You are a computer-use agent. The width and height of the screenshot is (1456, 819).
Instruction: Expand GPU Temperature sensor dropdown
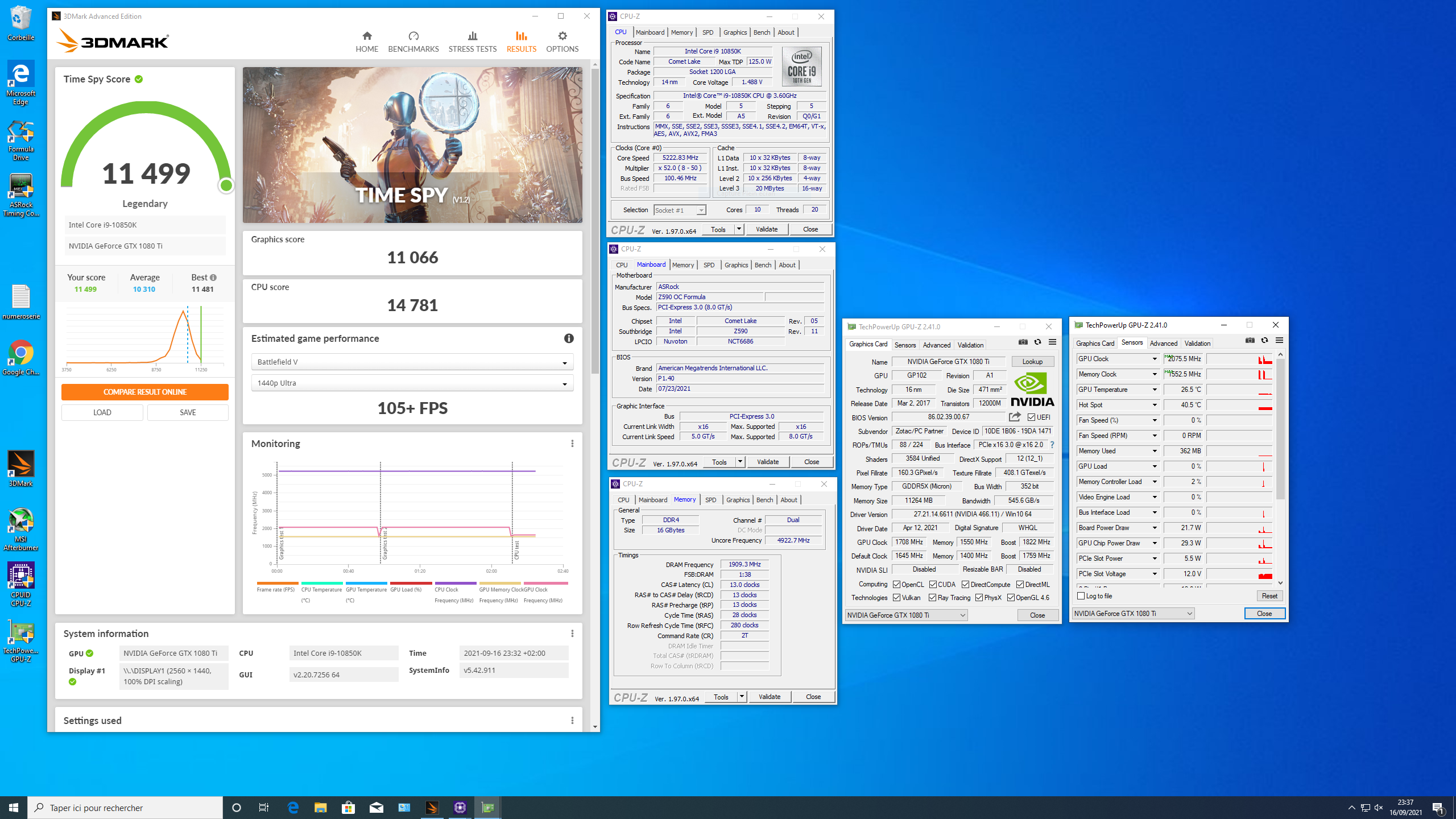click(1155, 390)
